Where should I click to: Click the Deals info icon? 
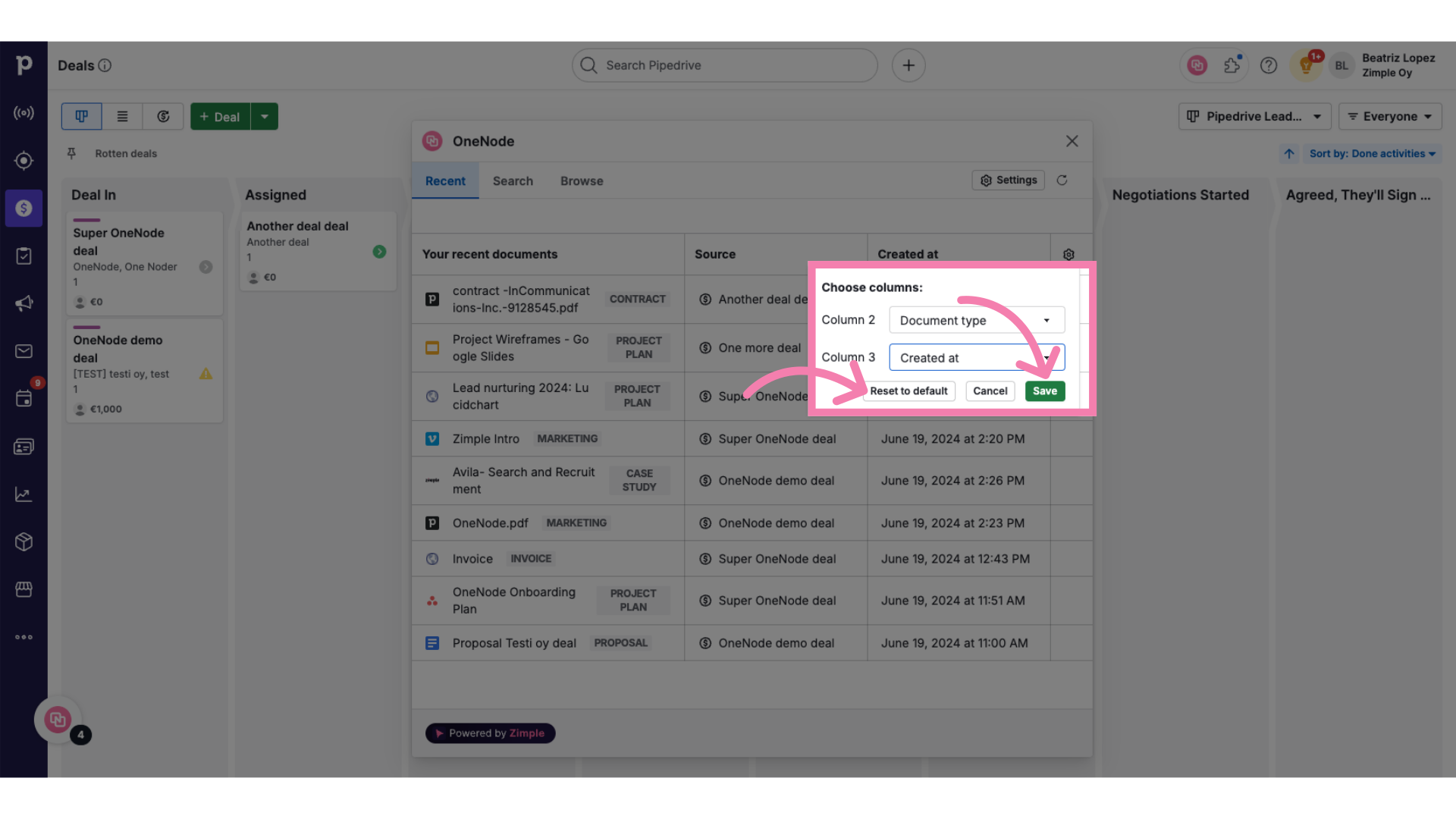click(x=105, y=65)
